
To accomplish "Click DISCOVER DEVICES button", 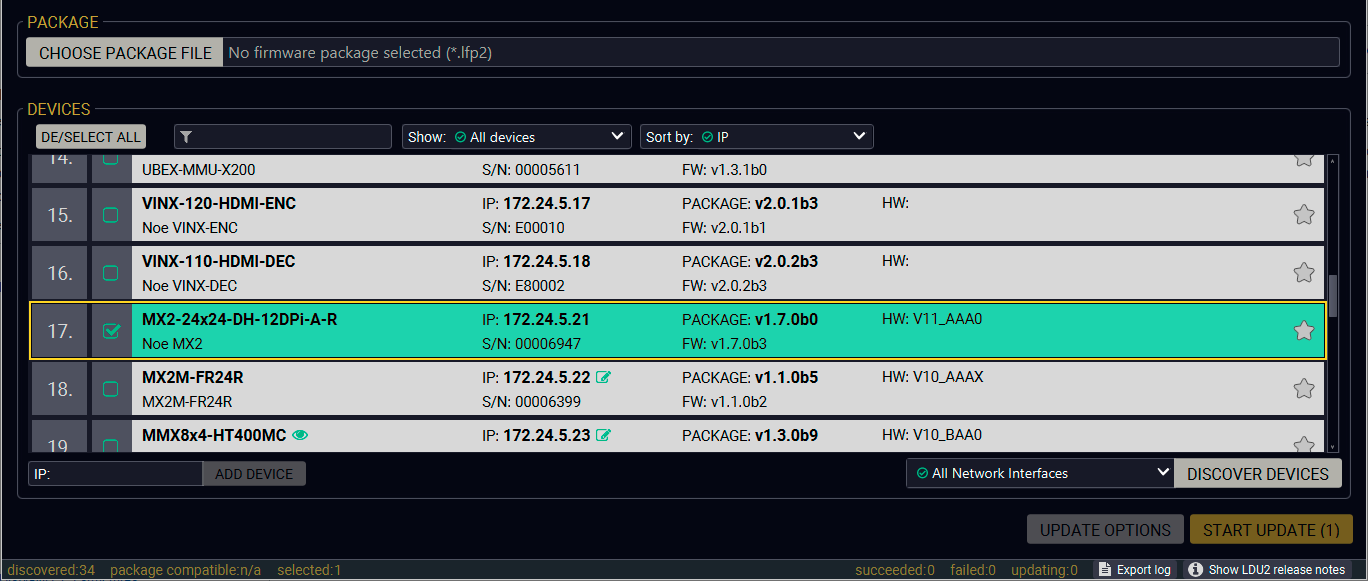I will click(x=1258, y=474).
